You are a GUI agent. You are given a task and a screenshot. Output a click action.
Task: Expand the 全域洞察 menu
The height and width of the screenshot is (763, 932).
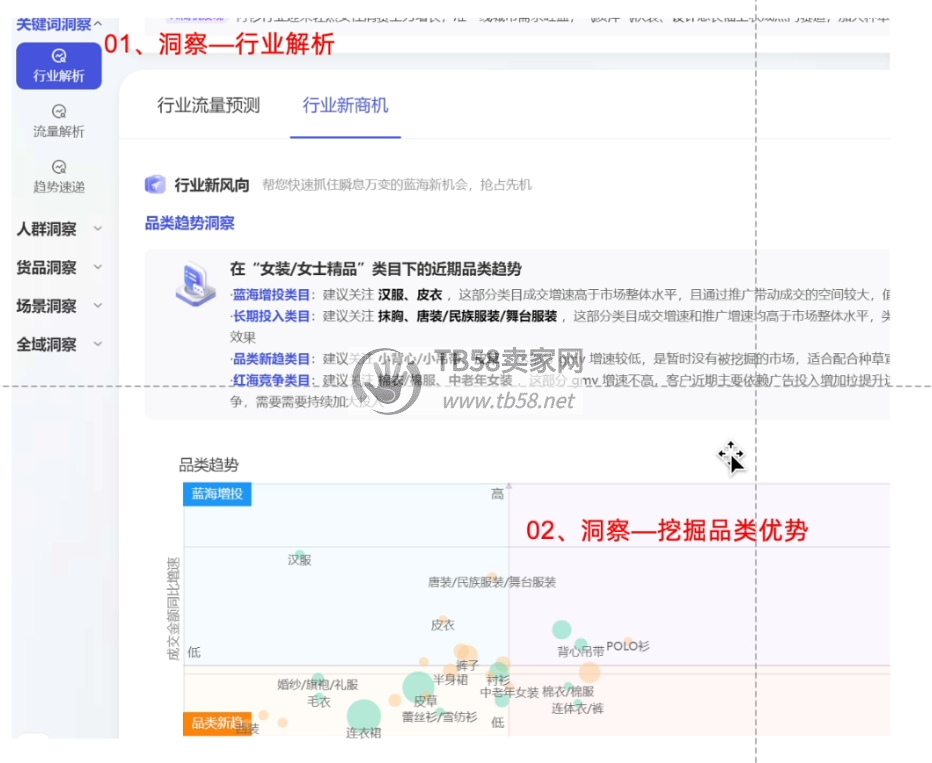tap(97, 344)
